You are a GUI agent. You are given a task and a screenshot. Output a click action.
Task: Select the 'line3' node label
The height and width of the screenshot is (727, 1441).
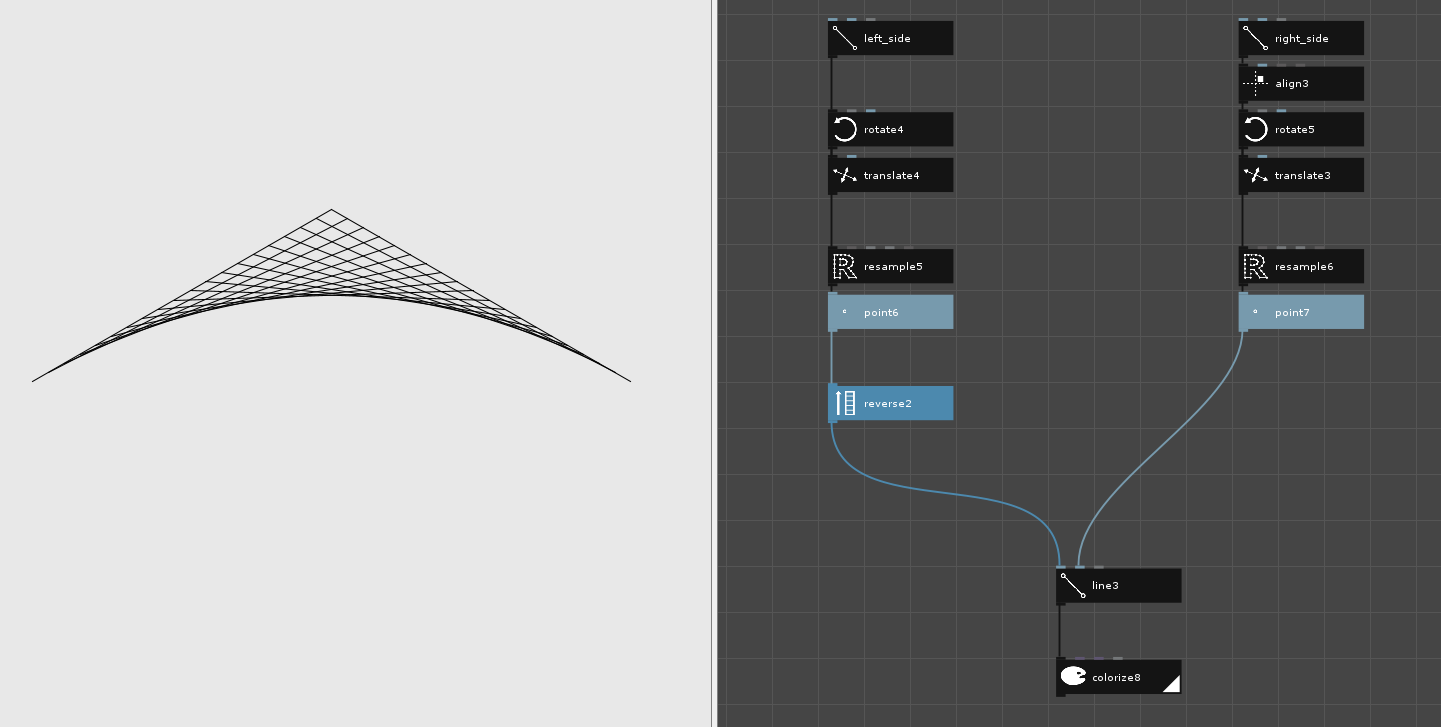coord(1105,585)
